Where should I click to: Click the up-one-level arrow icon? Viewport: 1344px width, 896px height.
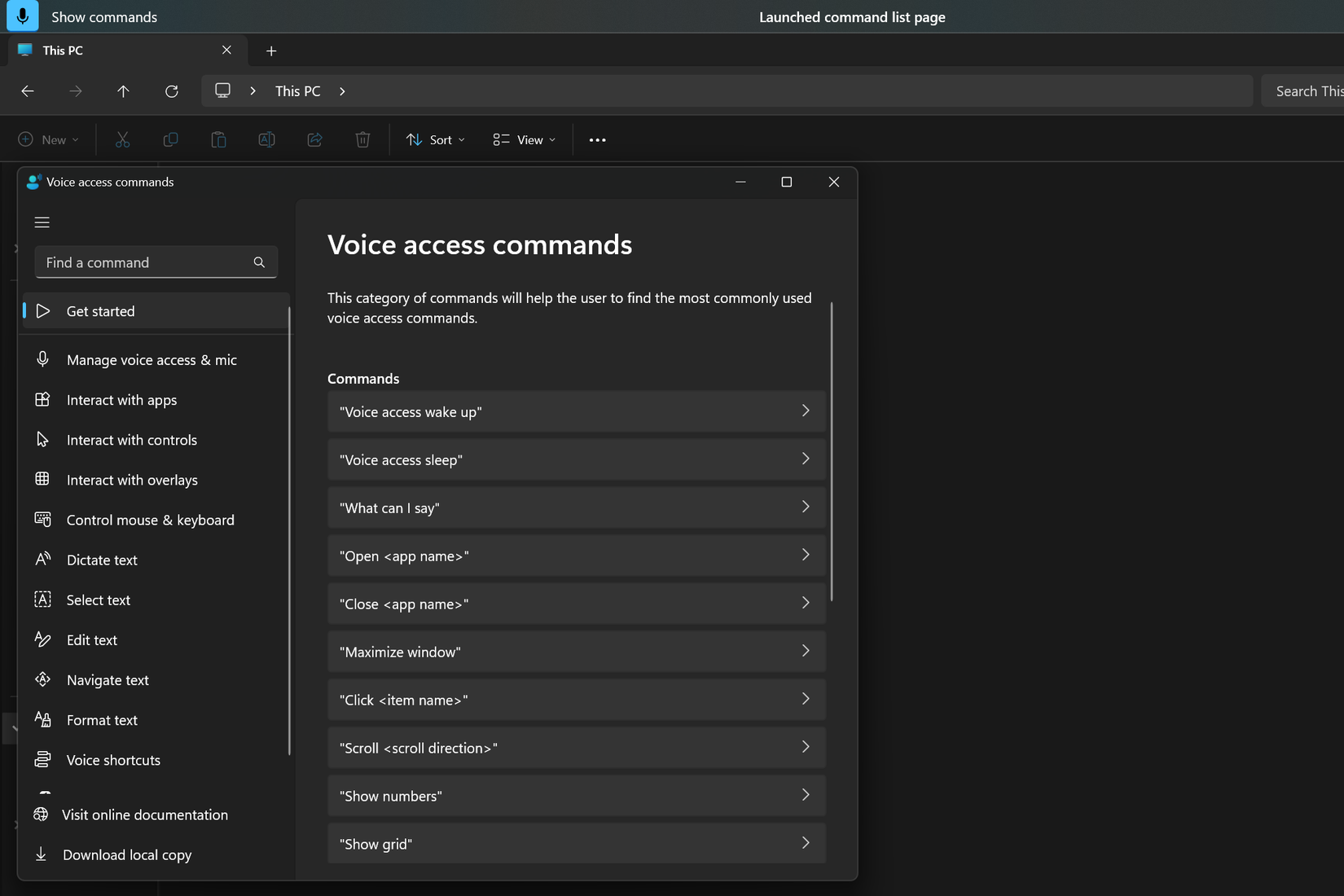(x=123, y=91)
